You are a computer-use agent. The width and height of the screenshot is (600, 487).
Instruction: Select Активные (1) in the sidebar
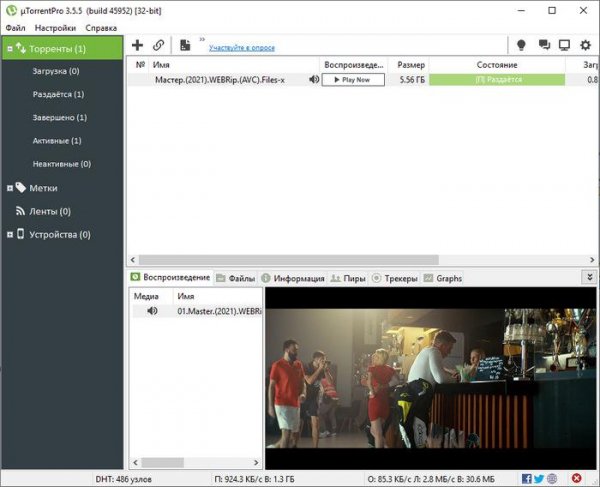pyautogui.click(x=57, y=141)
